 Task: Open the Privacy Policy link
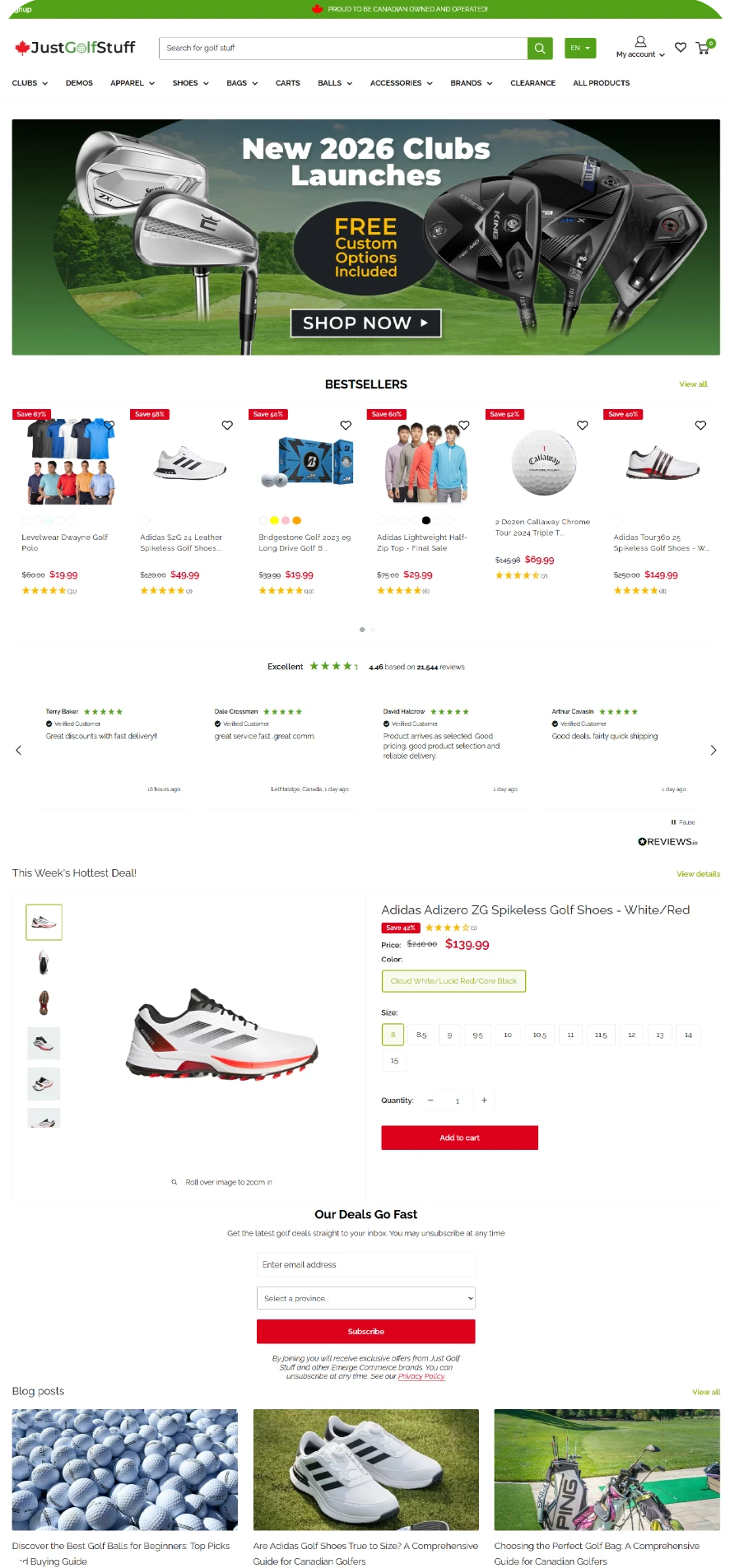(421, 1376)
